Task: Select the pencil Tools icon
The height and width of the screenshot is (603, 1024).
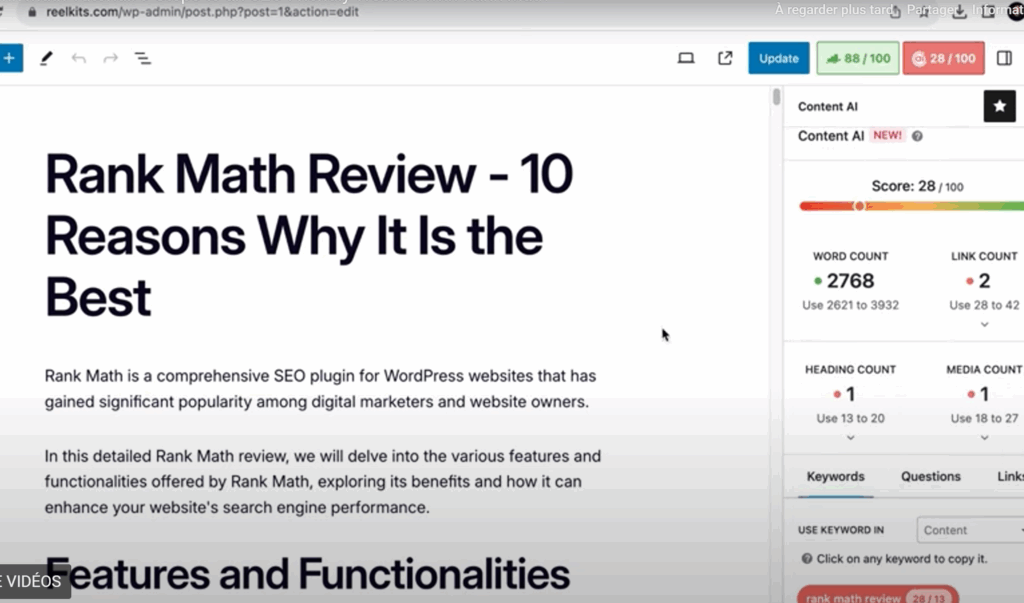Action: pos(46,59)
